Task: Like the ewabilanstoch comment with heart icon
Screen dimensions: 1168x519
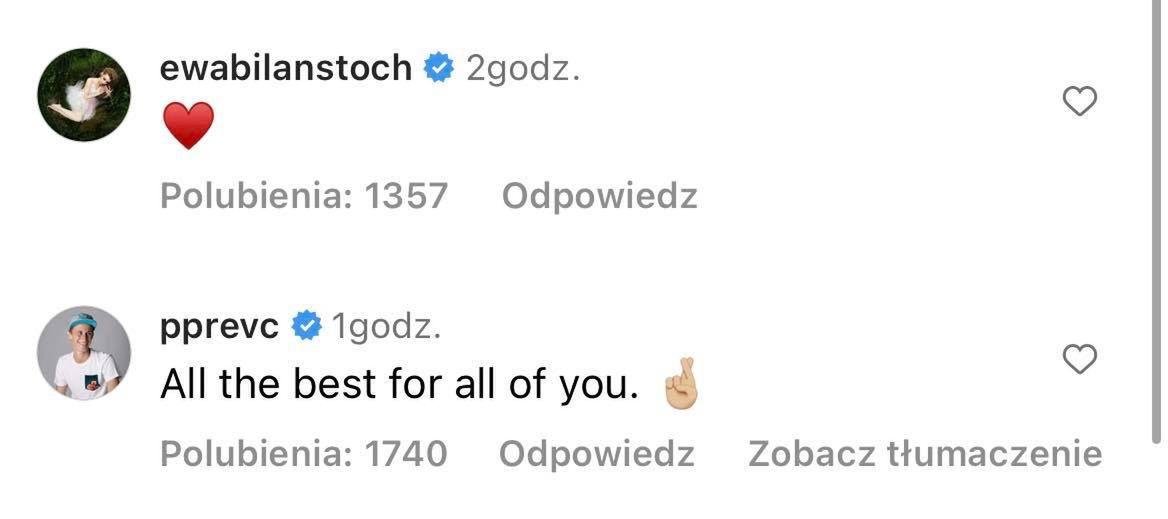Action: click(1079, 101)
